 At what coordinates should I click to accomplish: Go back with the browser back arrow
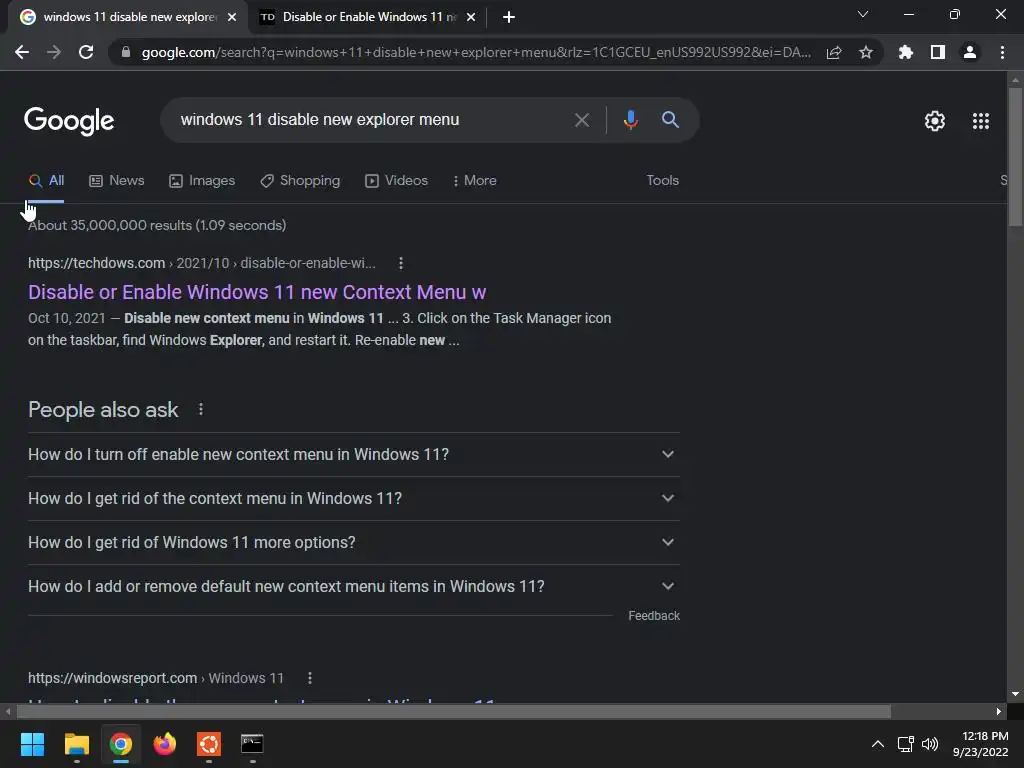click(22, 52)
